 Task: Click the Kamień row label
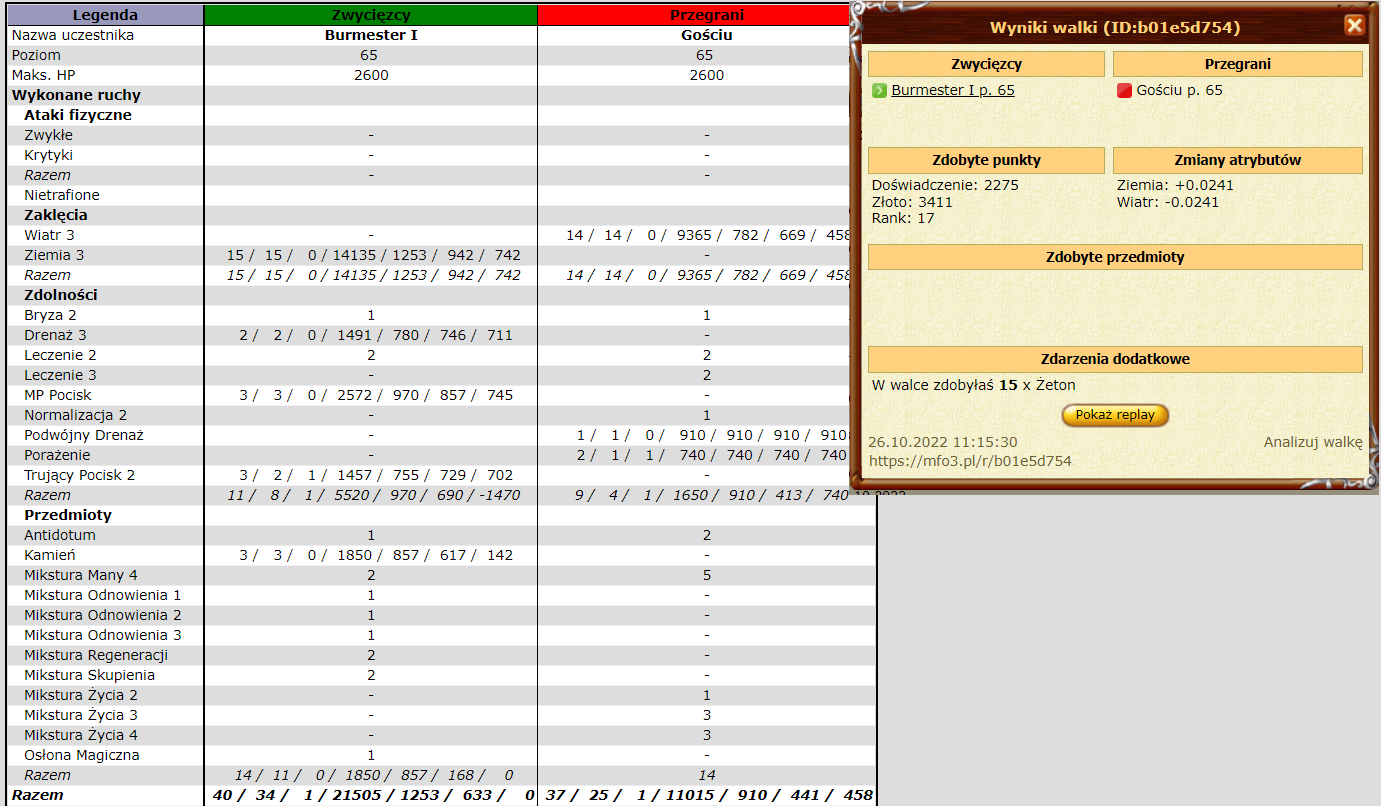pos(50,555)
